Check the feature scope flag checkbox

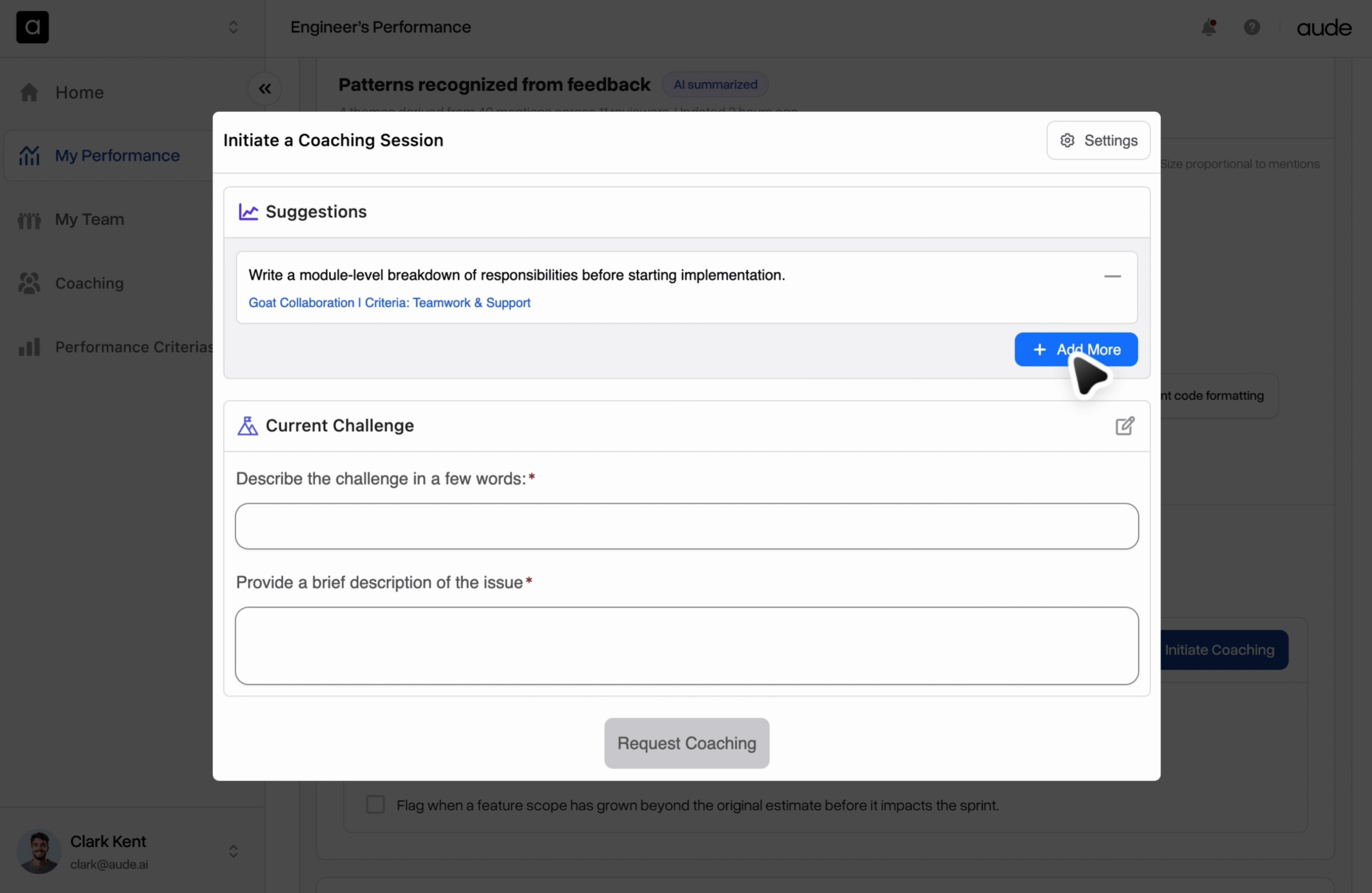point(375,804)
